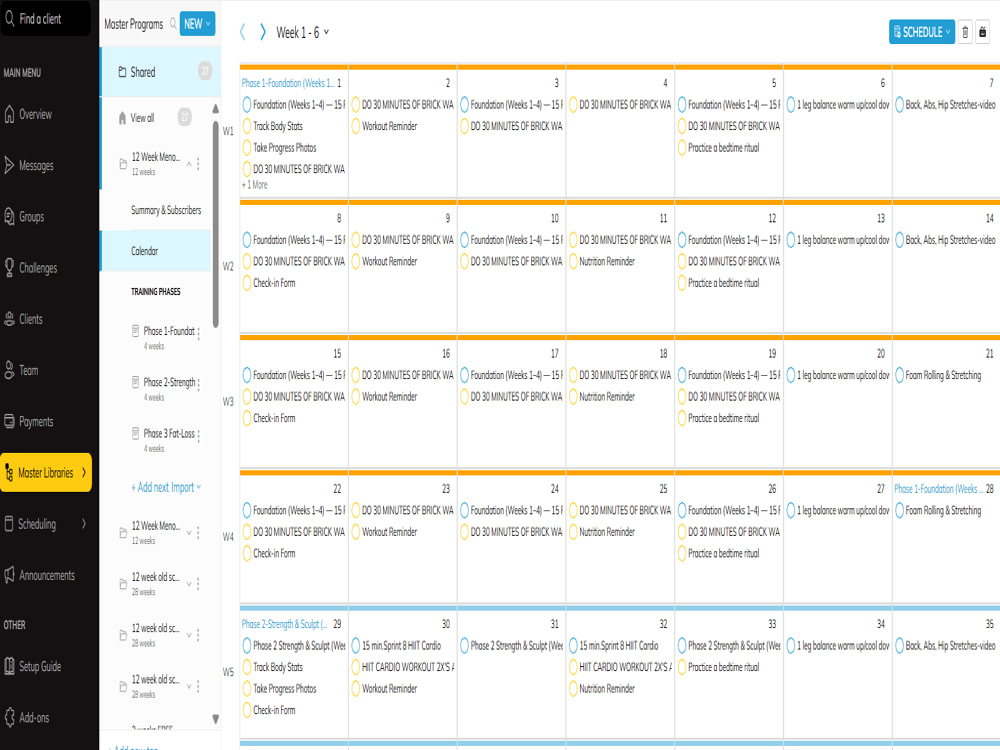Expand the second 12 Week Meno program
The width and height of the screenshot is (1000, 750).
(x=189, y=533)
